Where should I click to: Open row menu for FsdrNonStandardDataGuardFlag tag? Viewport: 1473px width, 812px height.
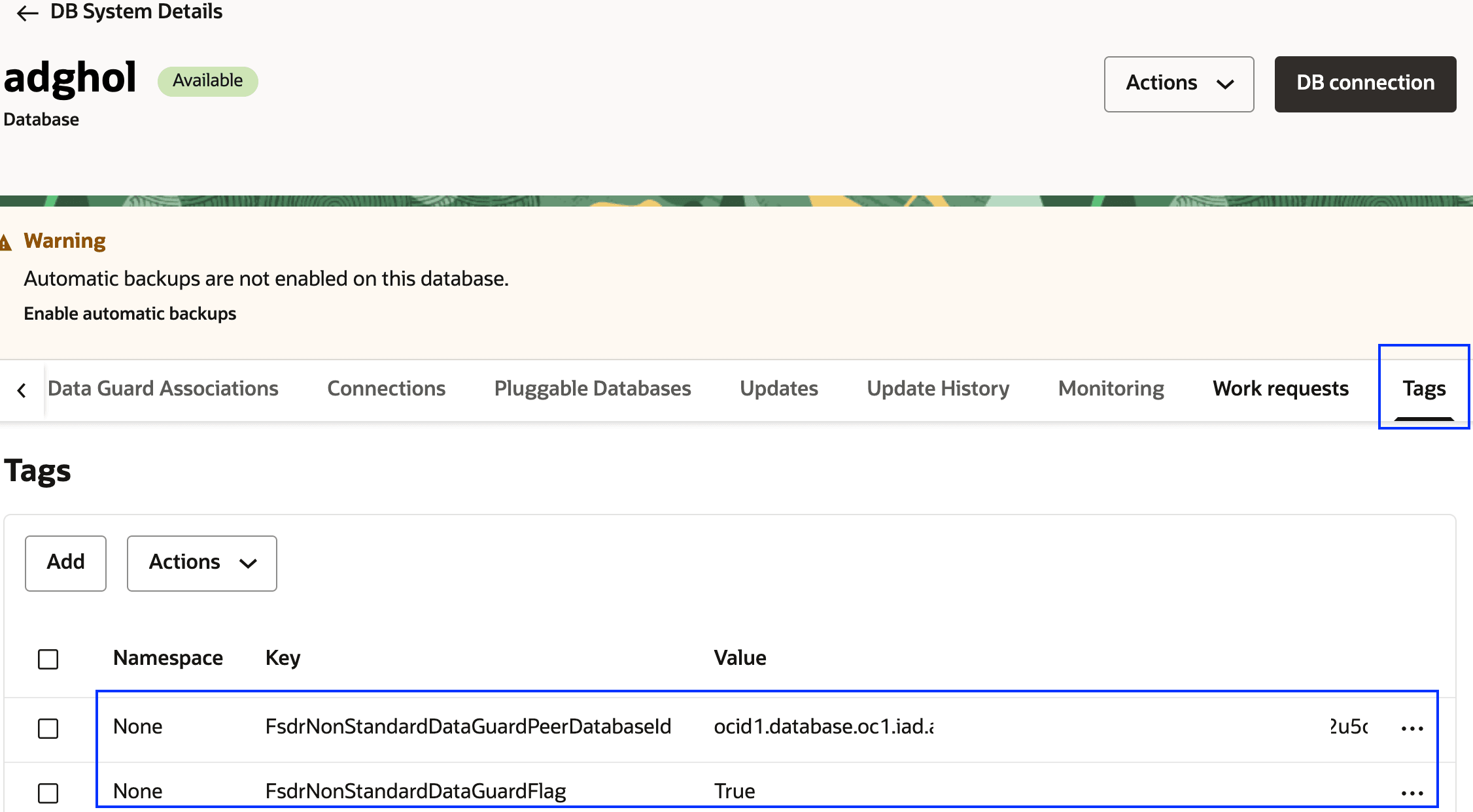point(1412,793)
